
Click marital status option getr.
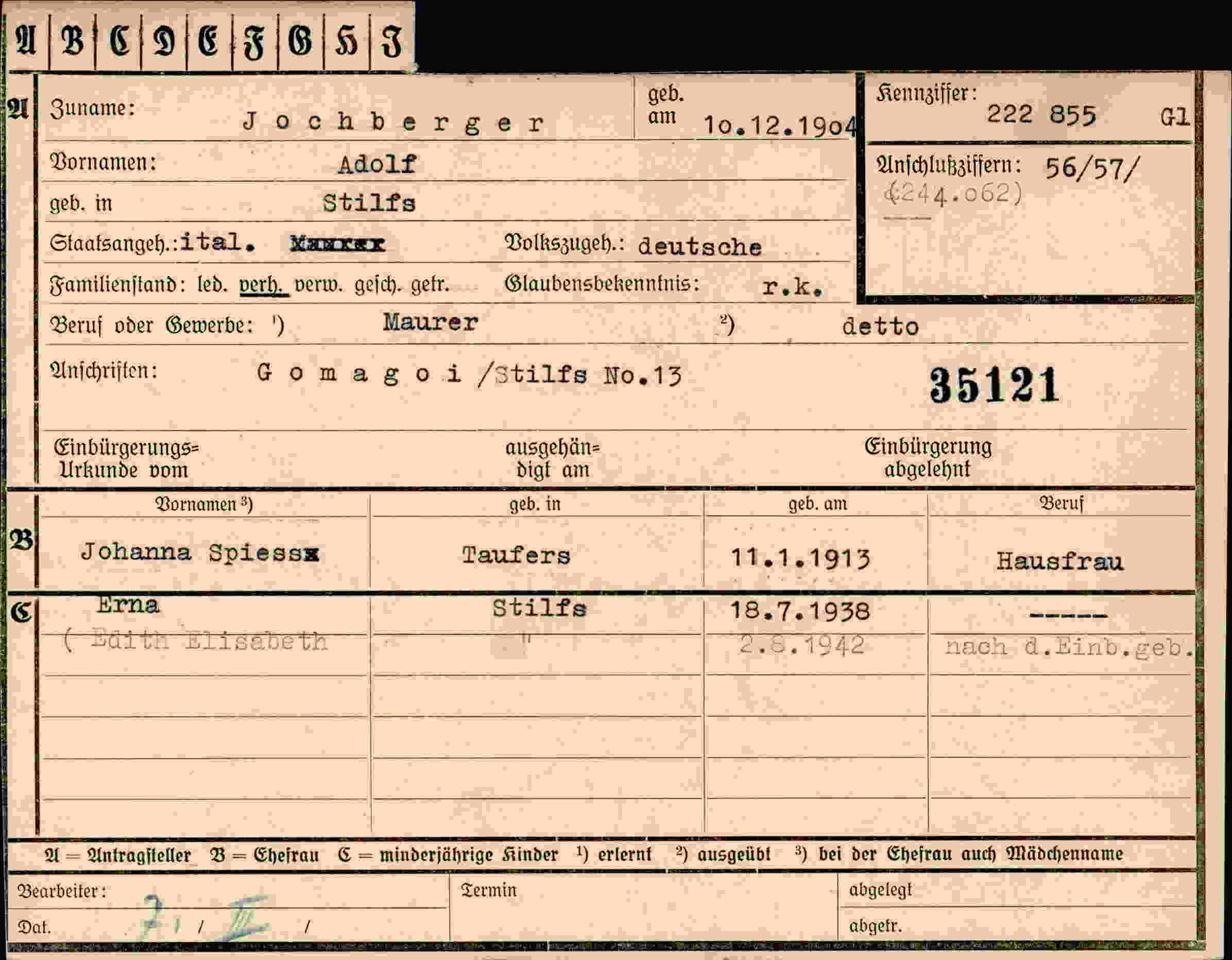click(x=430, y=285)
